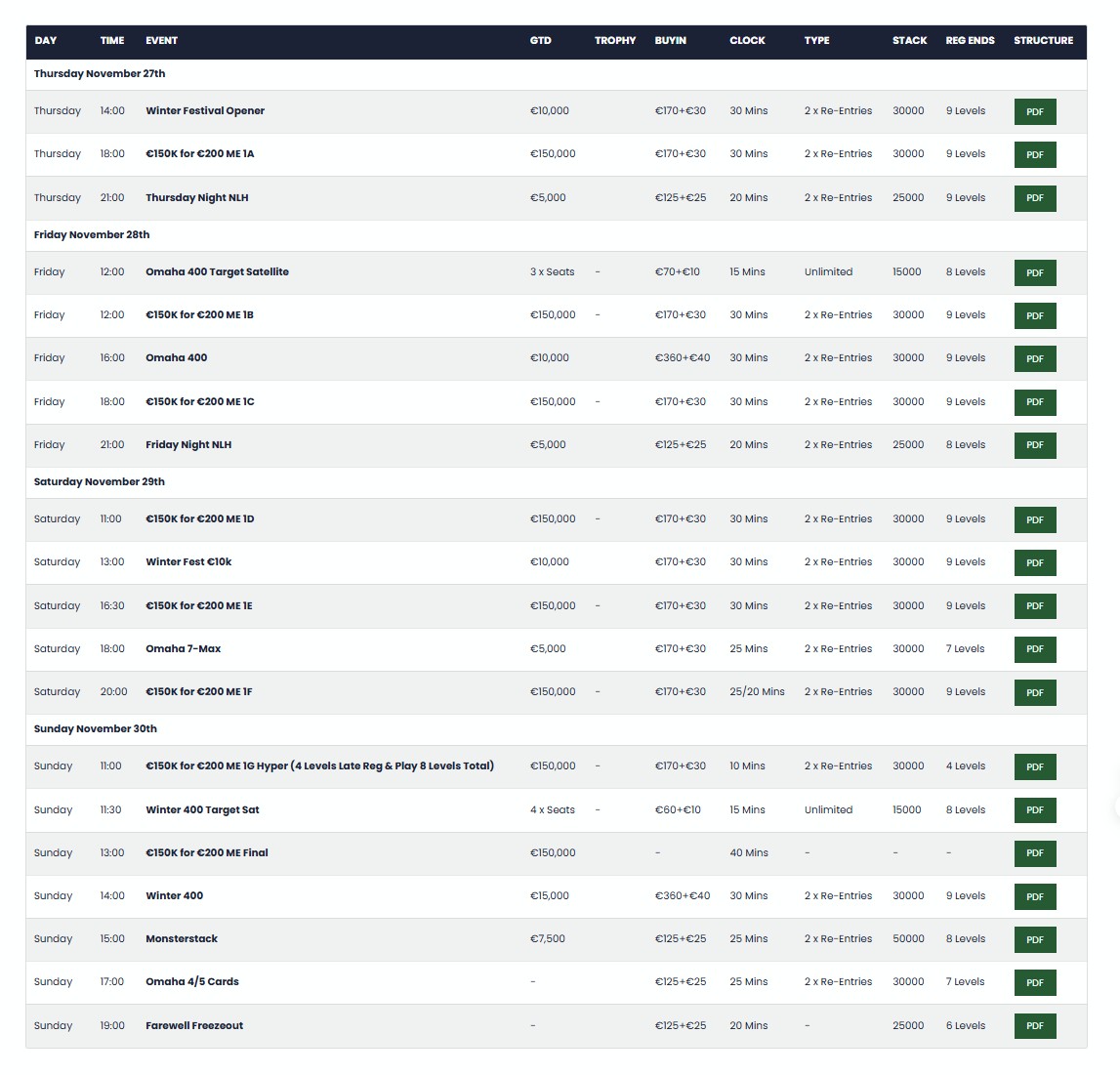Click the REG ENDS column header

point(970,41)
